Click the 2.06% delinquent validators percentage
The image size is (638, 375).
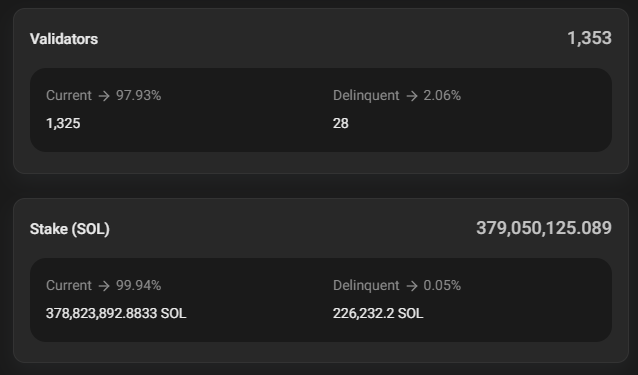tap(442, 96)
